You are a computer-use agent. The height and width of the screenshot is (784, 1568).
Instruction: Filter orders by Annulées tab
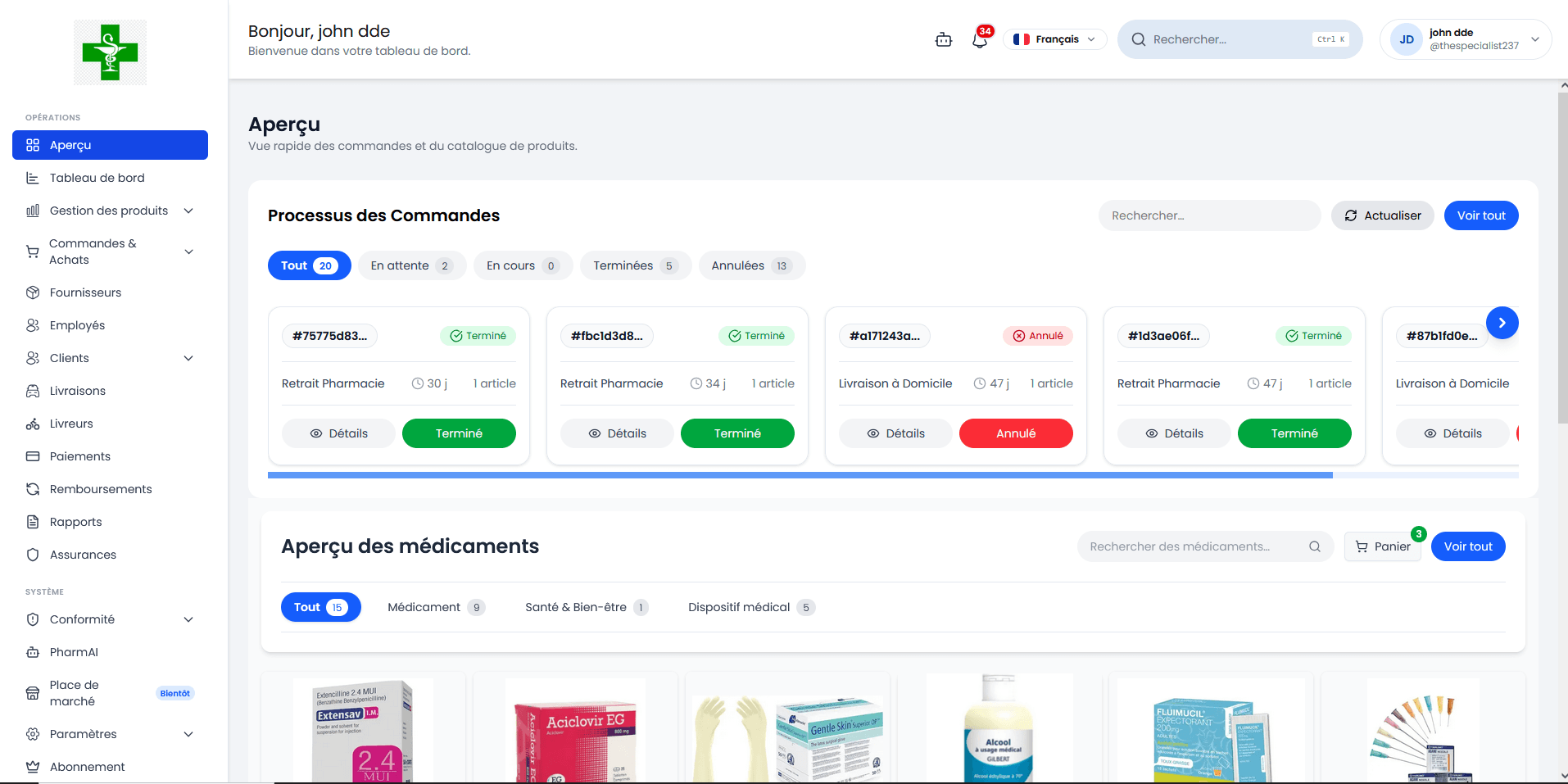[752, 265]
